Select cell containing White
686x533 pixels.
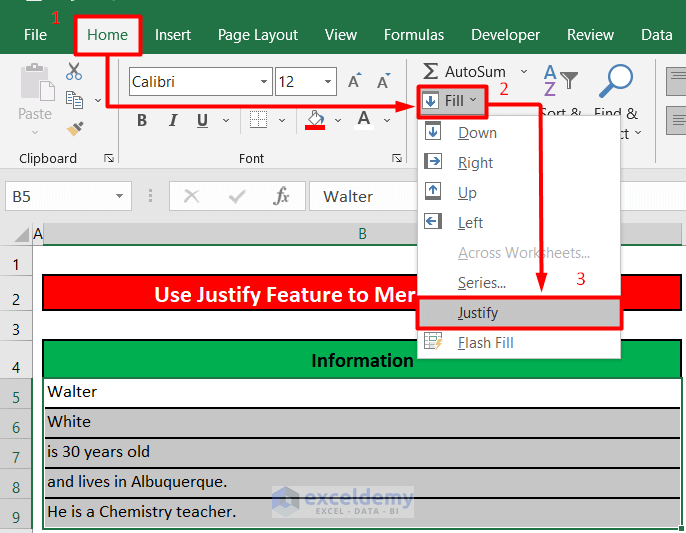(362, 423)
